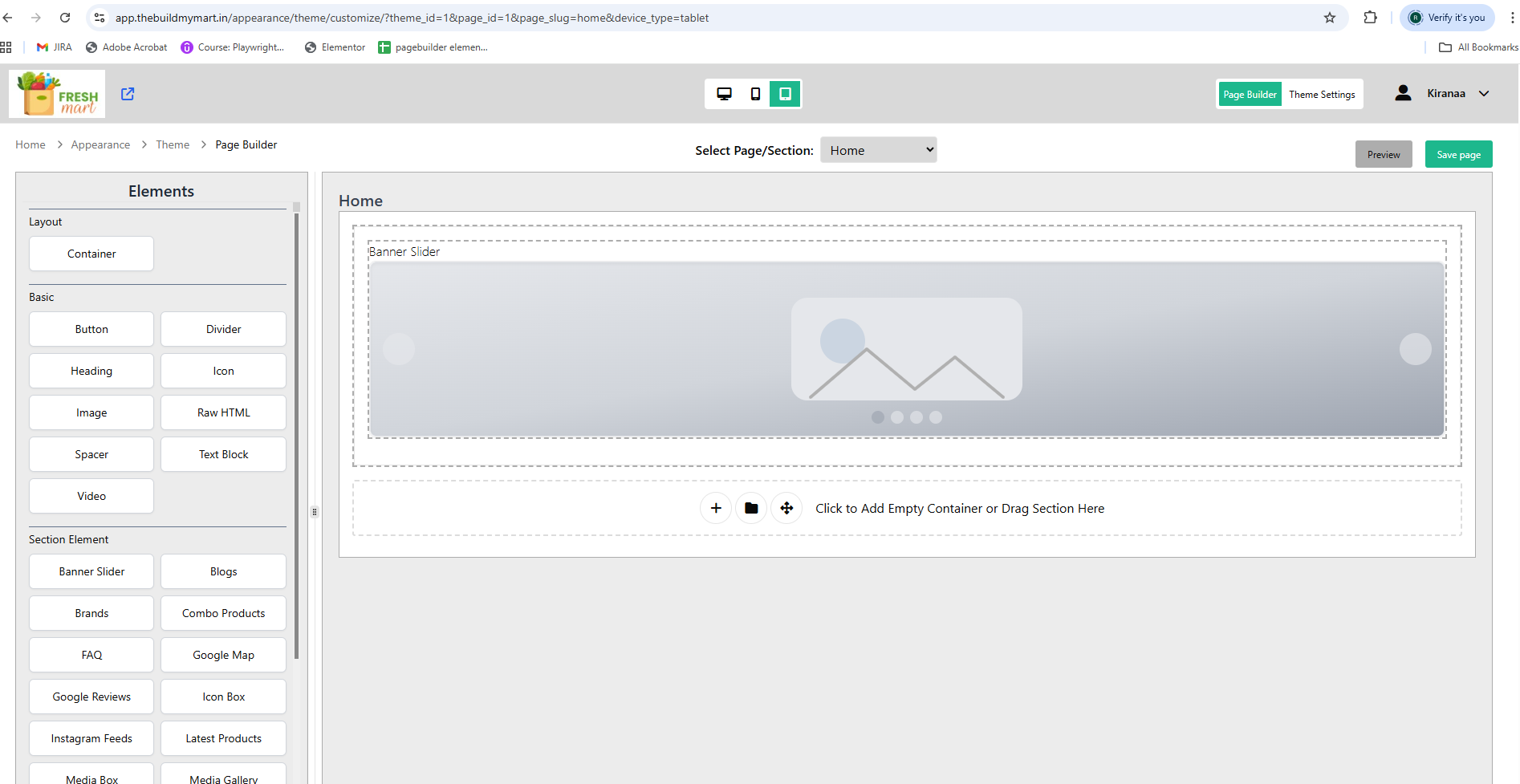Switch to Theme Settings tab

coord(1322,95)
